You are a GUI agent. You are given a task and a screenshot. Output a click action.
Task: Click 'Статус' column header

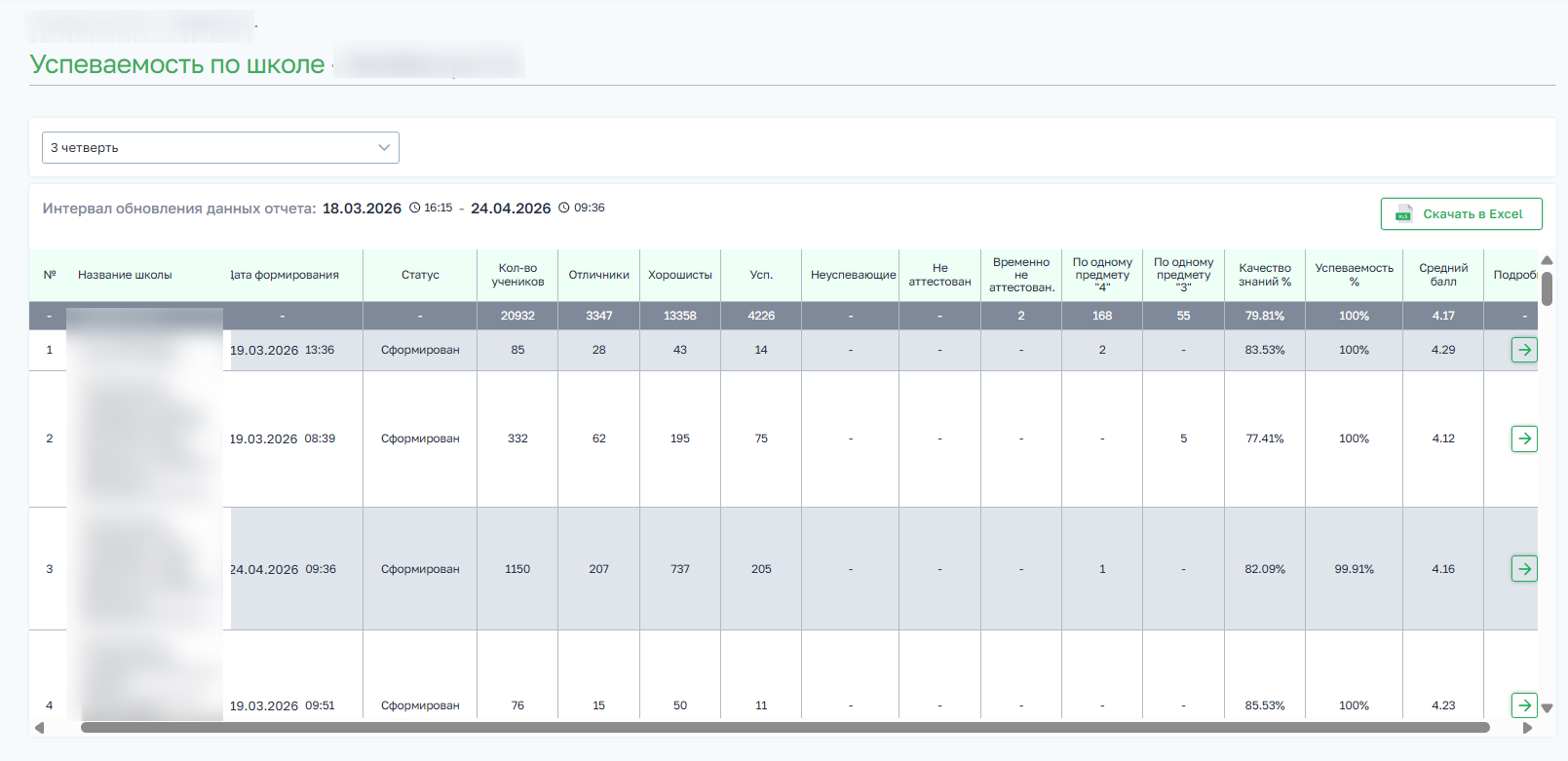(x=420, y=275)
